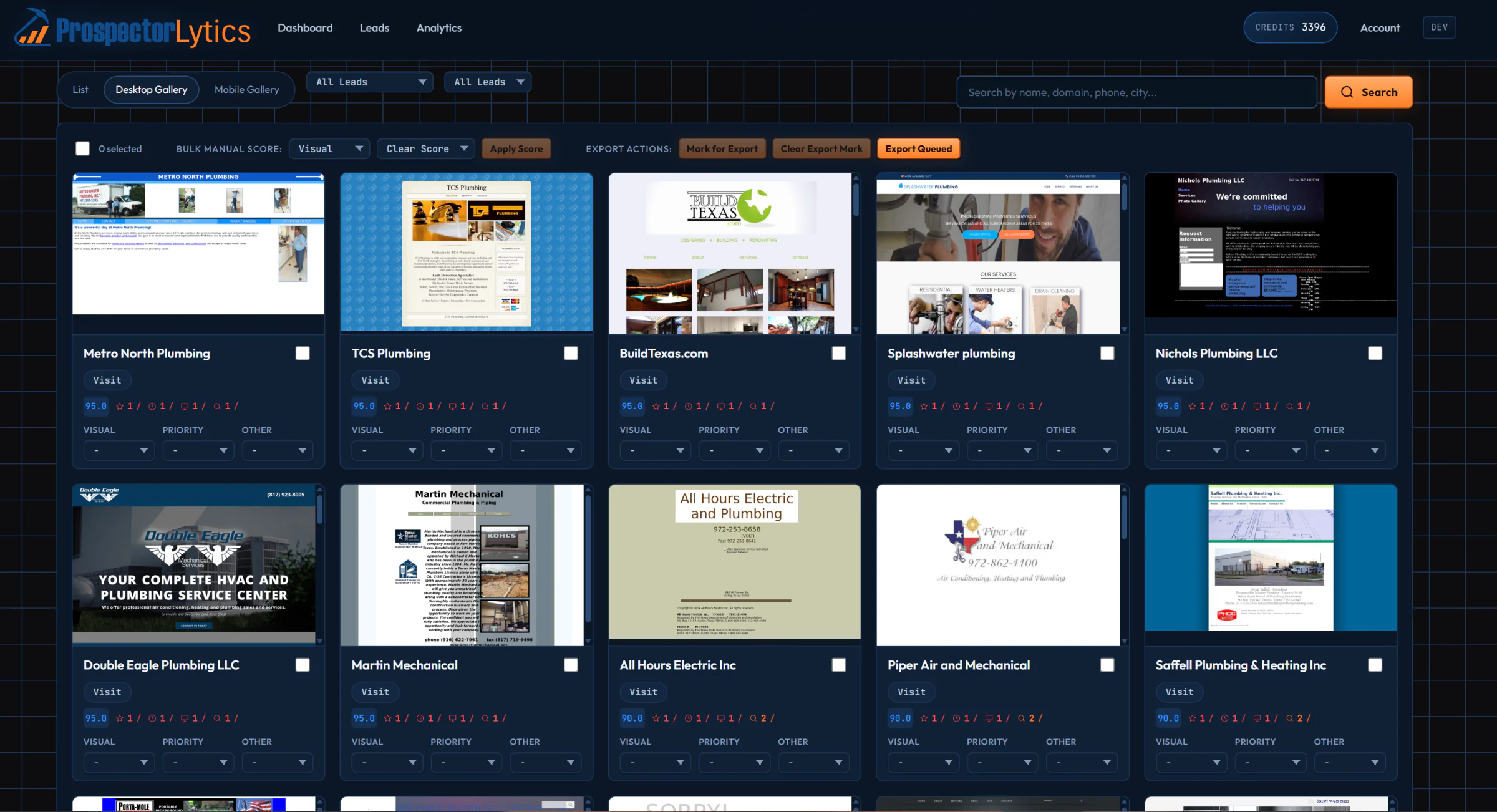Expand the Clear Score dropdown

pos(426,149)
